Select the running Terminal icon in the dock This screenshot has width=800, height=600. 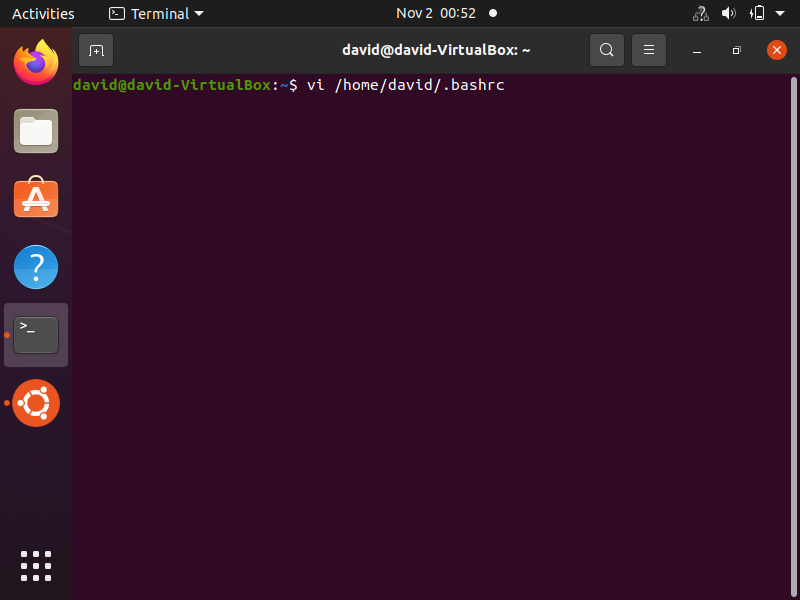[x=36, y=335]
